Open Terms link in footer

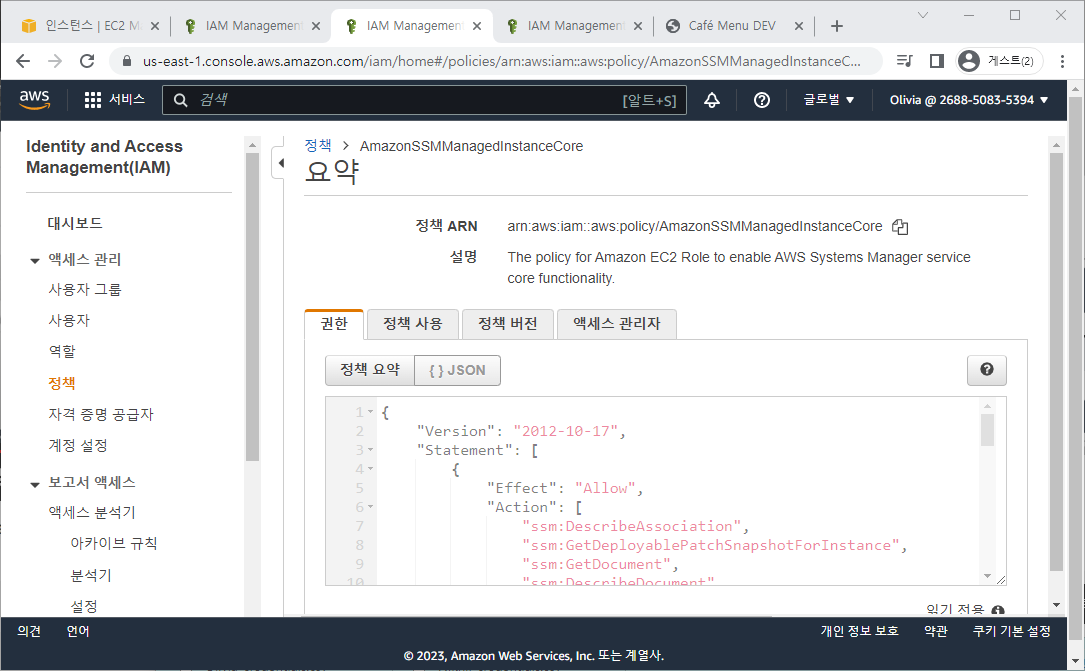[x=936, y=631]
